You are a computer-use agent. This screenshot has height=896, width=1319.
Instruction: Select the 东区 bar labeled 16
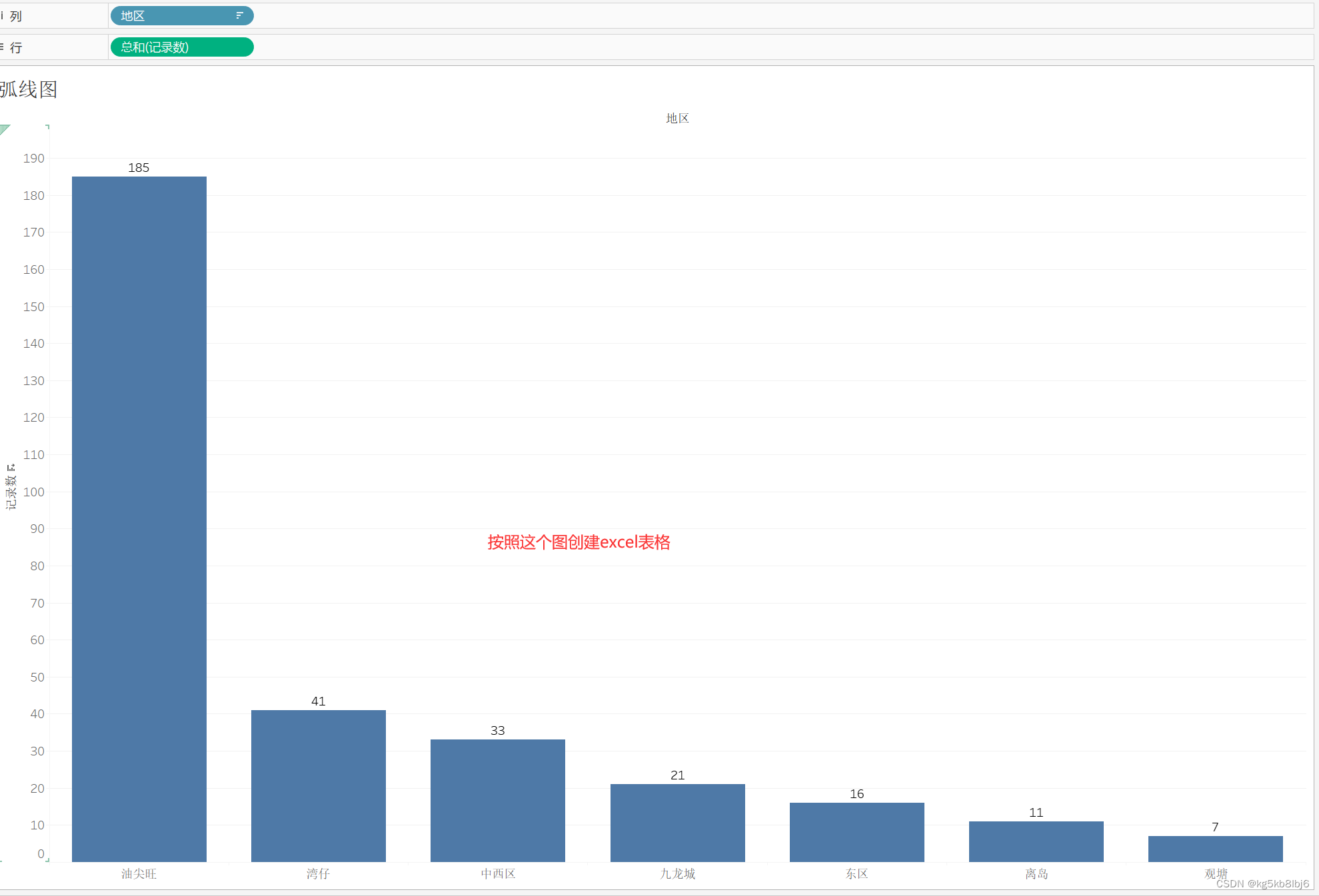click(x=857, y=832)
